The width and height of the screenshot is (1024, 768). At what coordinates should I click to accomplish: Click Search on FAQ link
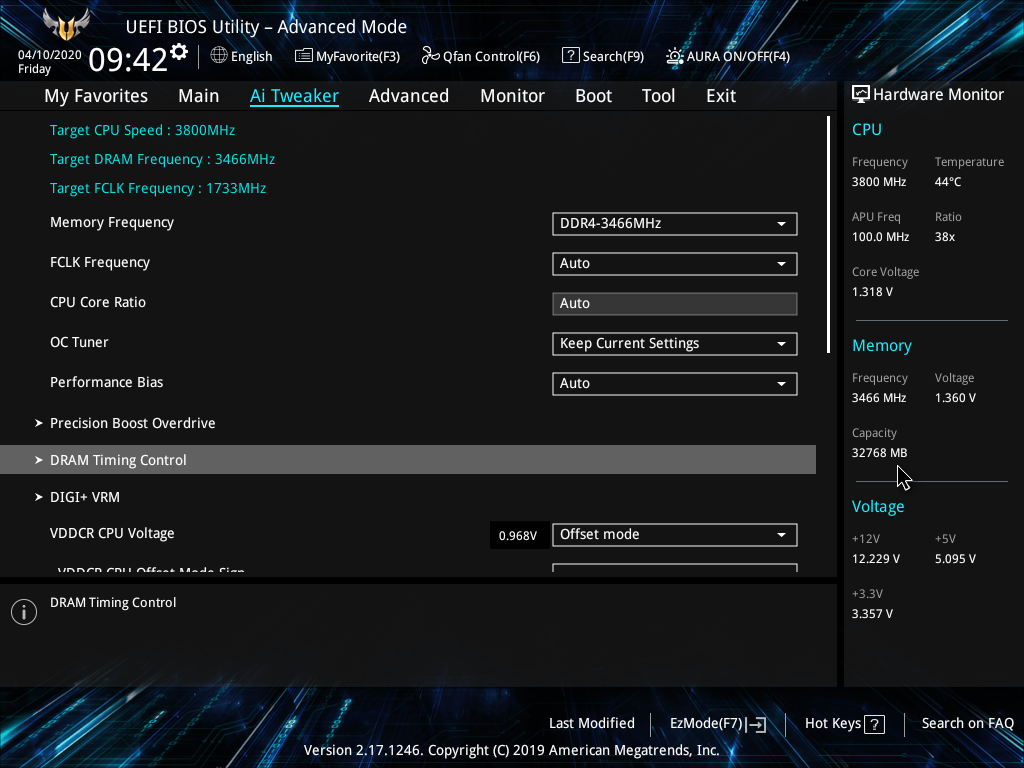point(968,724)
